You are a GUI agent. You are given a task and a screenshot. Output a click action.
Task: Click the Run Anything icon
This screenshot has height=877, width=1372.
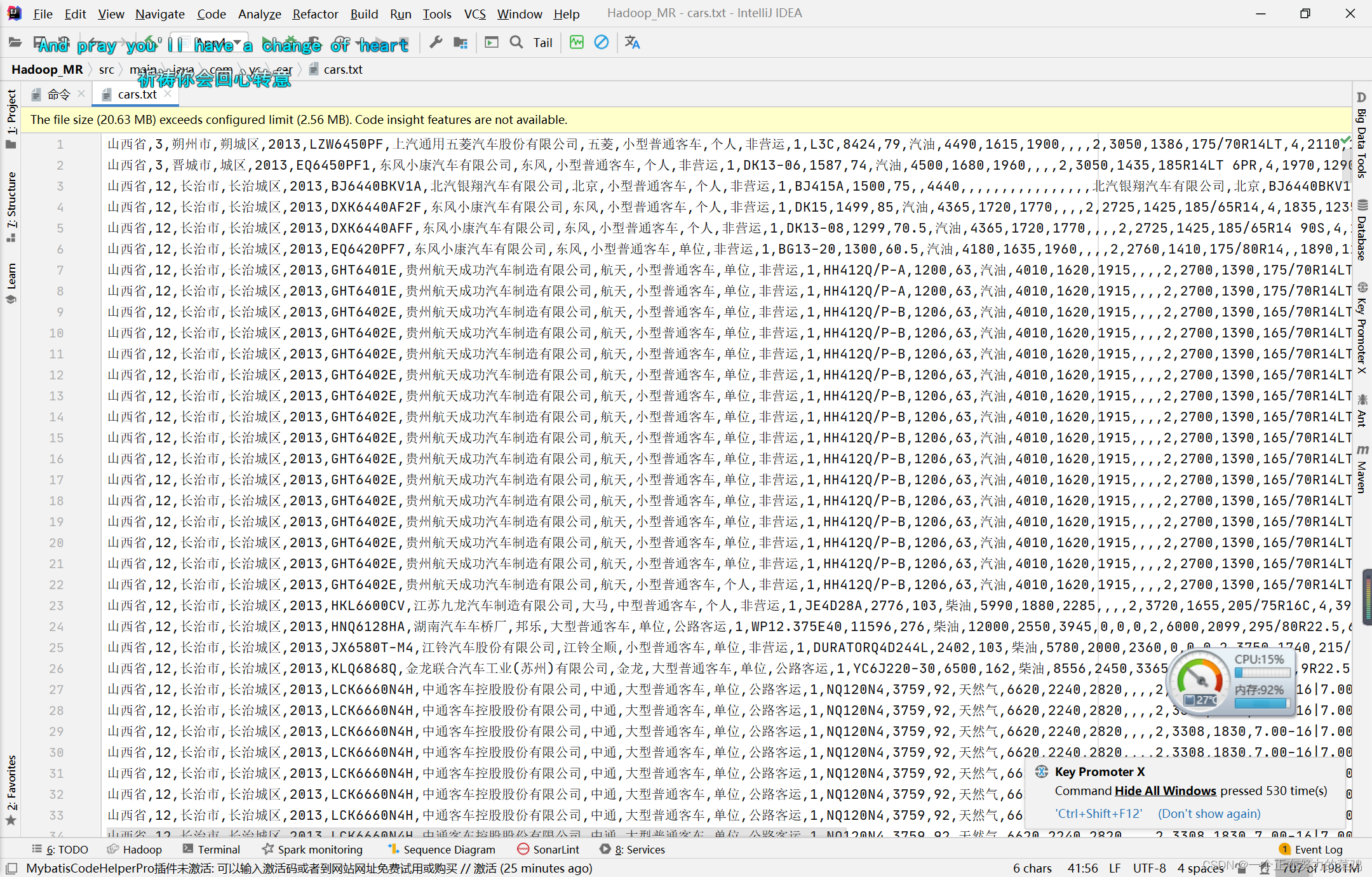tap(492, 43)
